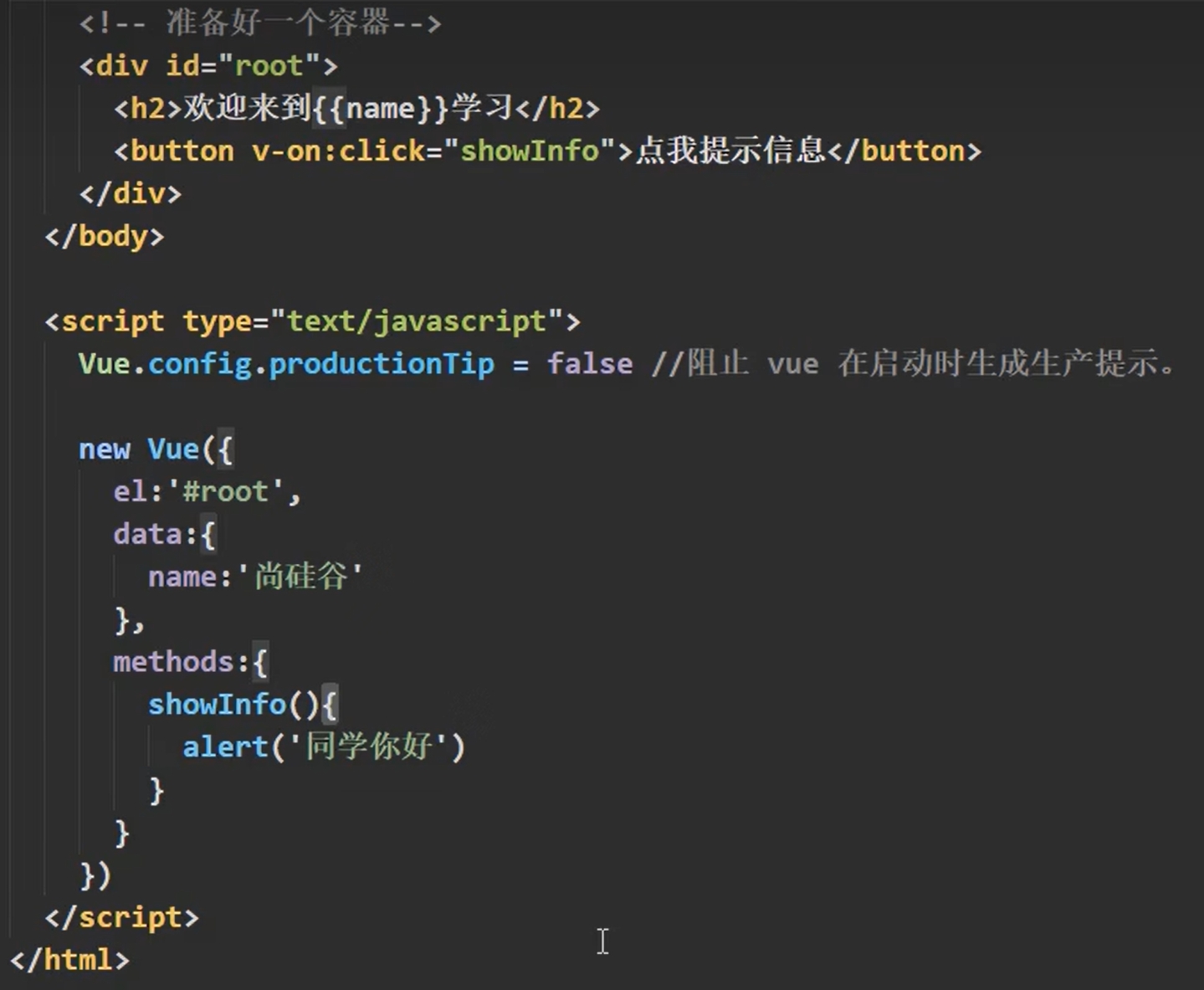Click the data: property key

tap(156, 534)
